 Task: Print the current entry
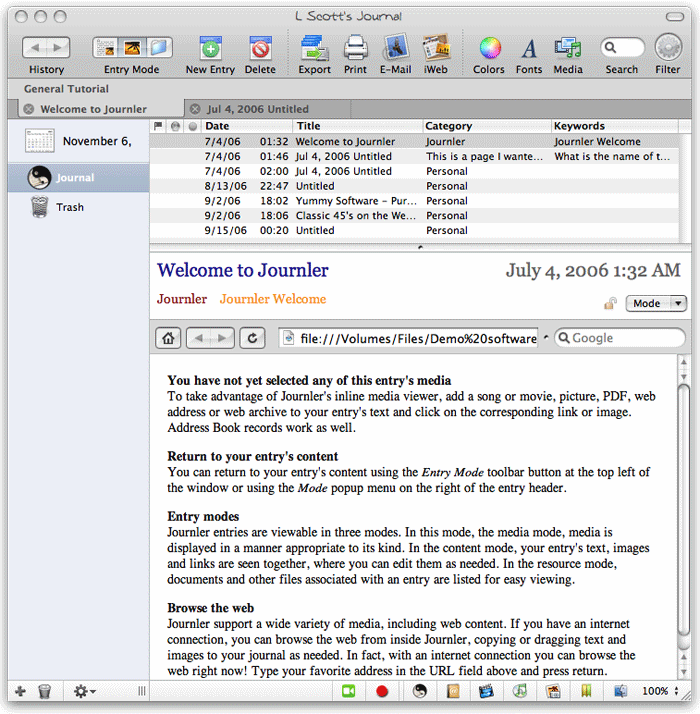[355, 48]
